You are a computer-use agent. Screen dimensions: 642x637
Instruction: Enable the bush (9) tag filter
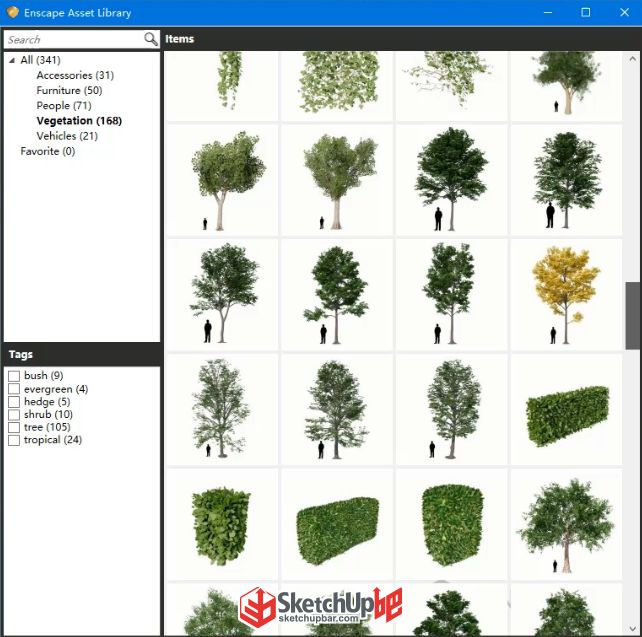click(14, 376)
